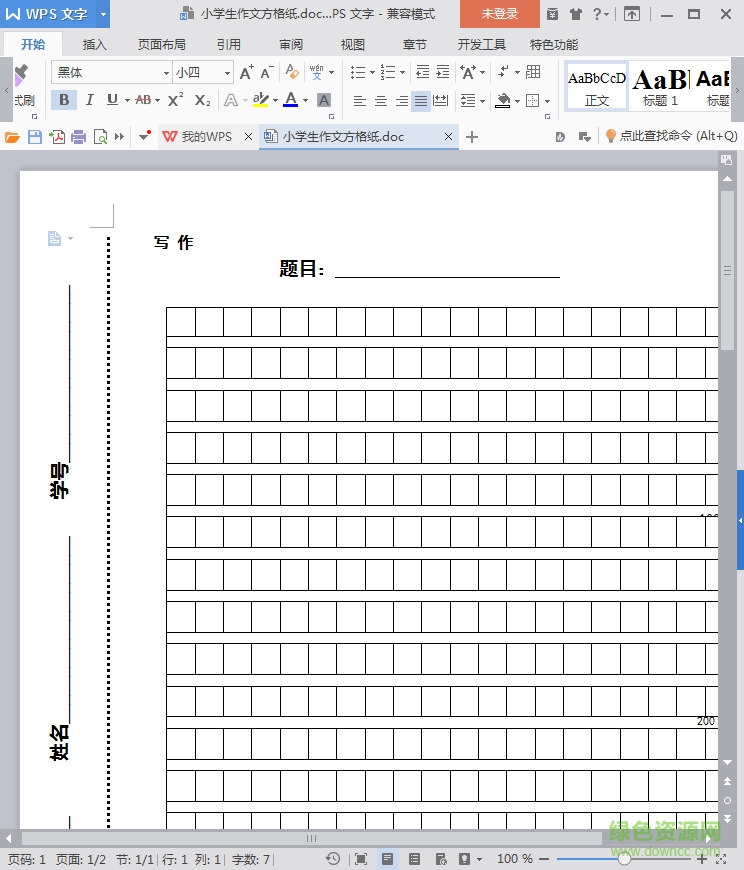This screenshot has height=870, width=744.
Task: Expand numbered list style dropdown arrow
Action: (402, 72)
